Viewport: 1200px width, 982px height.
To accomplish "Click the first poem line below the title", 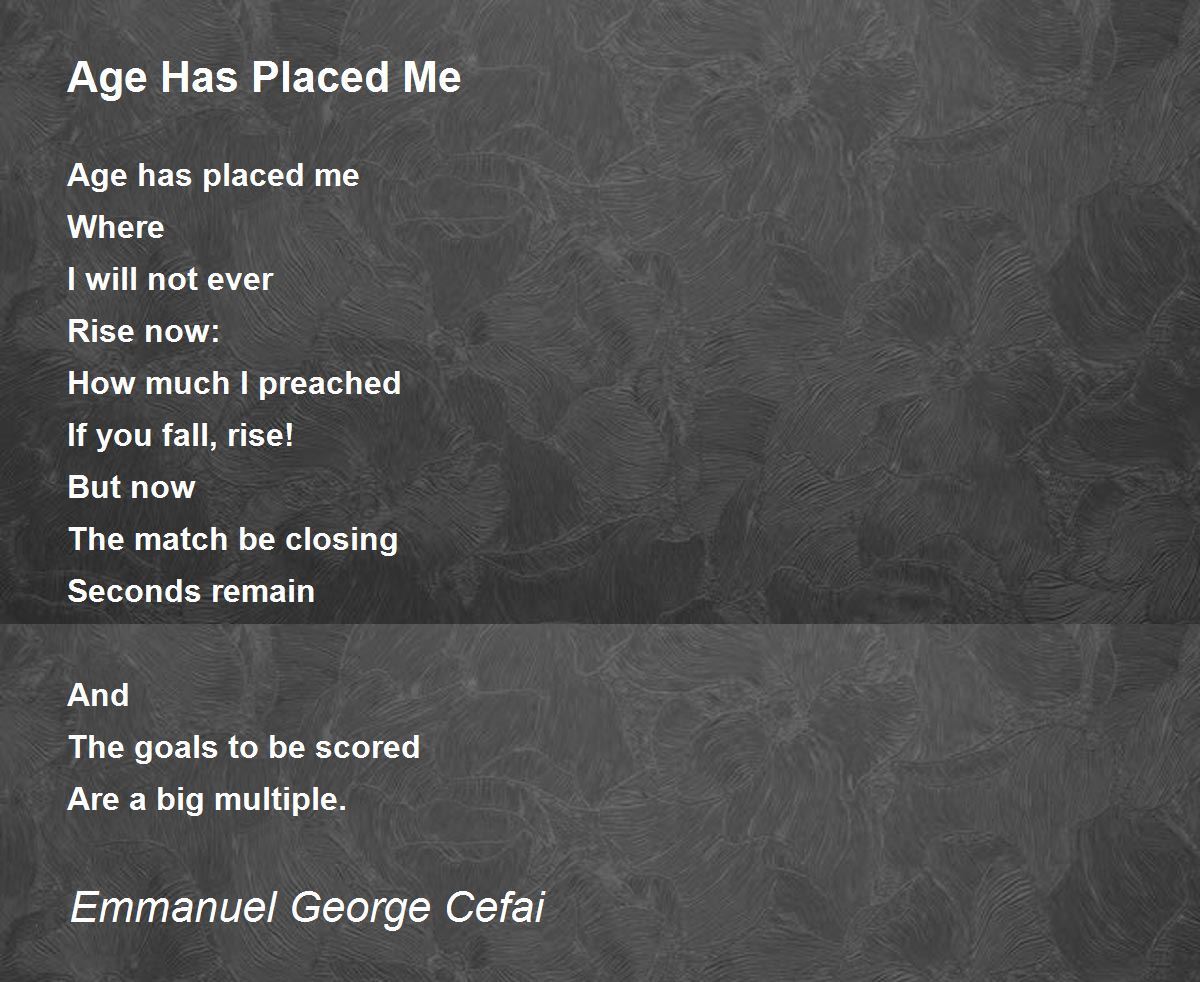I will pos(213,176).
